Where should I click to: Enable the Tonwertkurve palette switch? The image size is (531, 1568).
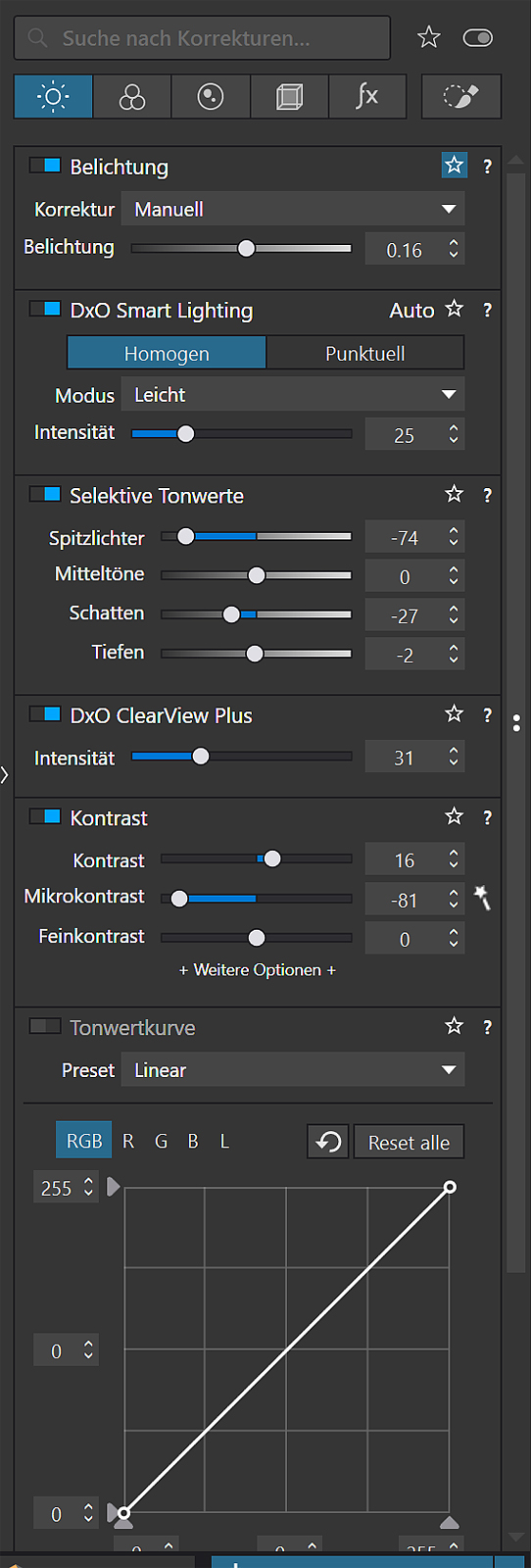click(45, 1026)
